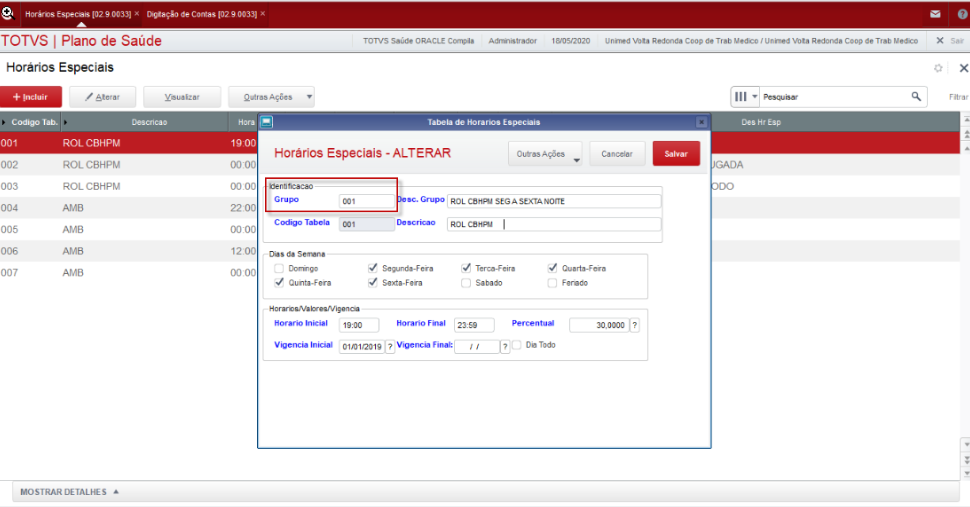This screenshot has height=507, width=970.
Task: Click the Grupo input field
Action: click(x=366, y=202)
